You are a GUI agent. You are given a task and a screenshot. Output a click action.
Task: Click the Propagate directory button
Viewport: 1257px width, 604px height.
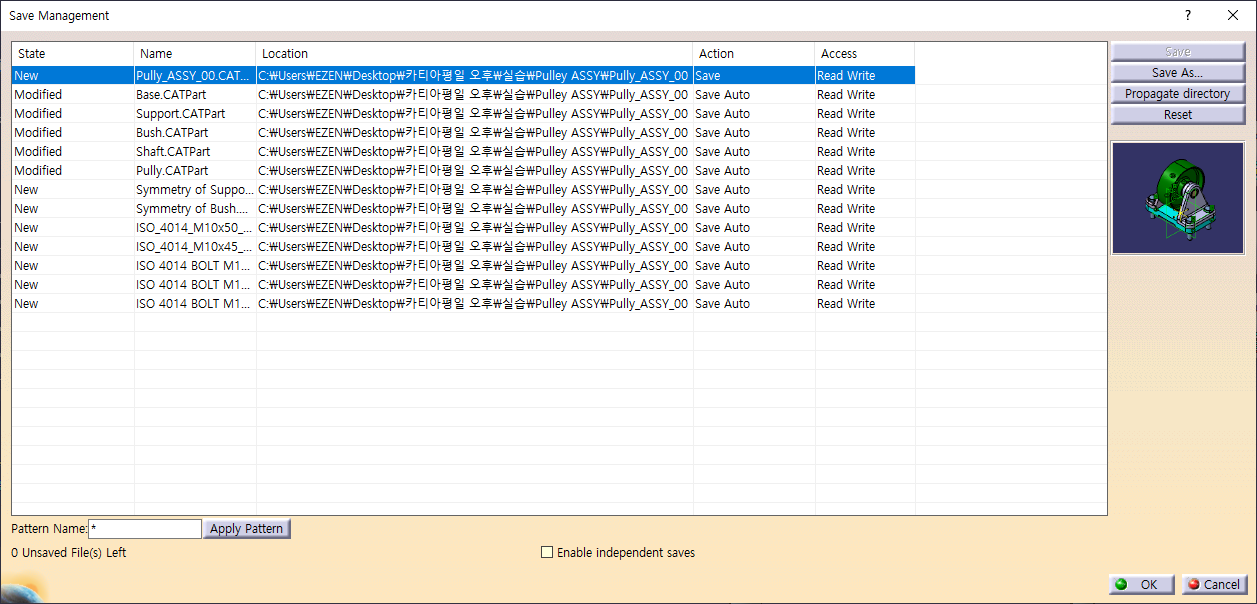pyautogui.click(x=1177, y=94)
